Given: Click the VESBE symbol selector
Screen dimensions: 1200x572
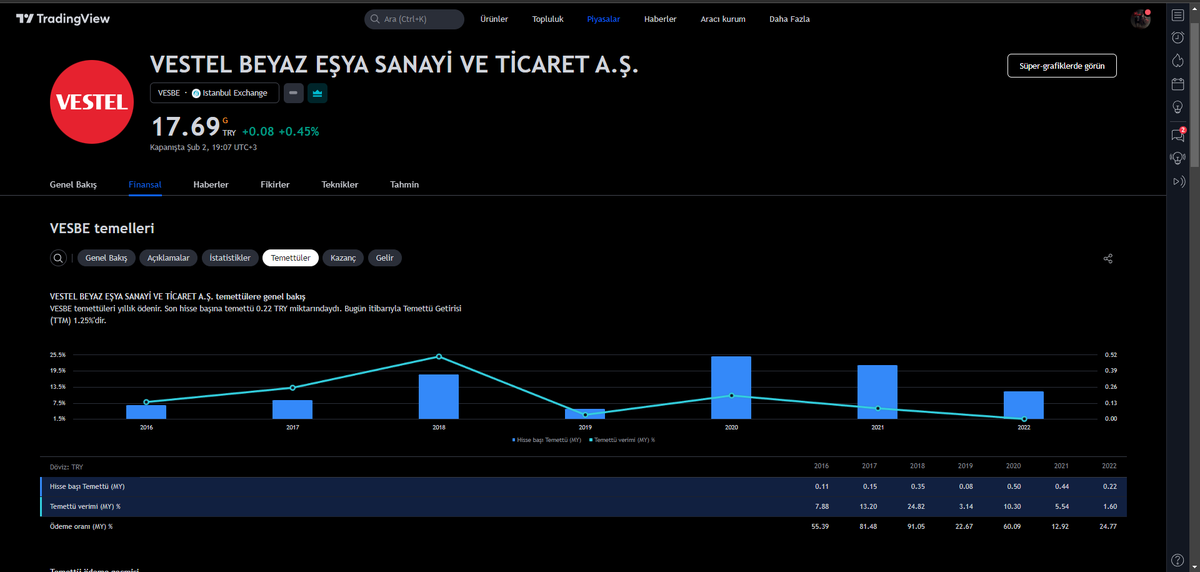Looking at the screenshot, I should point(213,93).
